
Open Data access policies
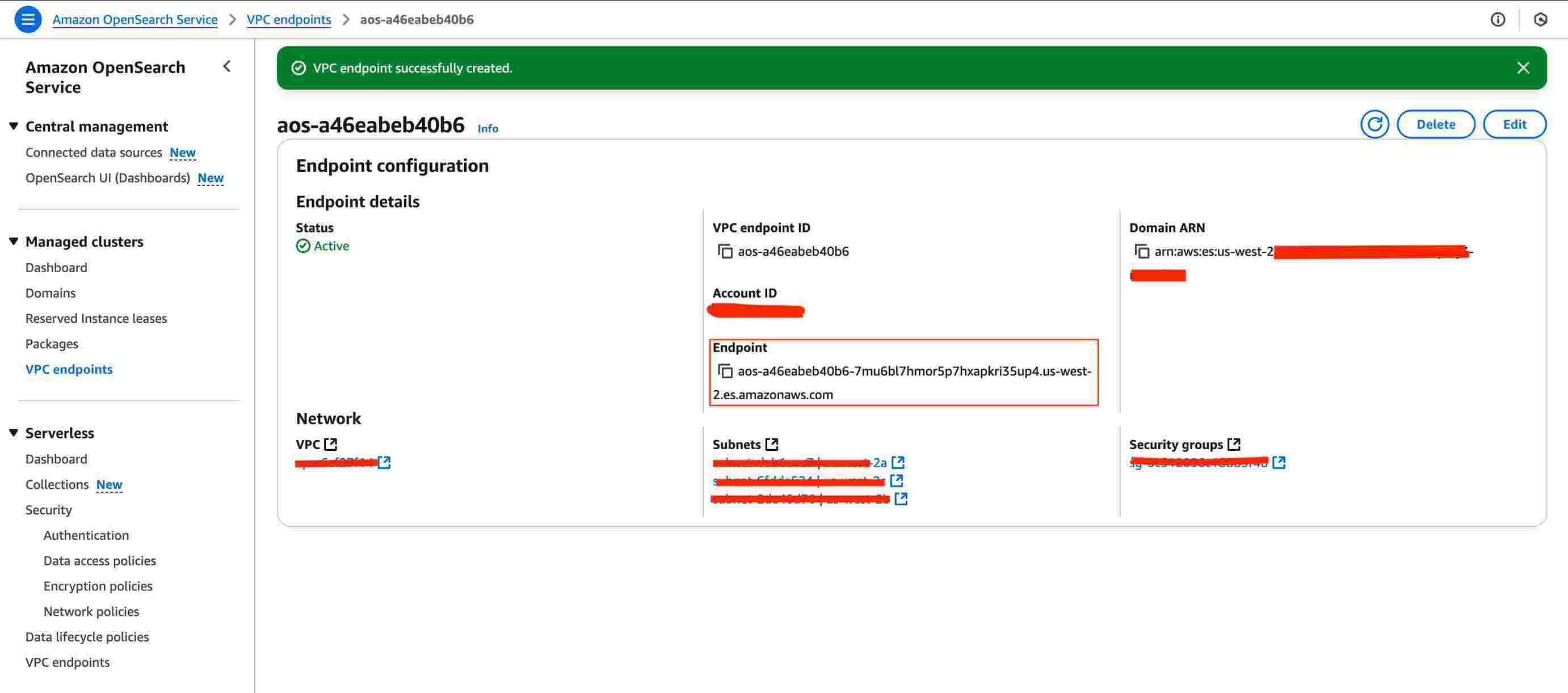[x=99, y=561]
